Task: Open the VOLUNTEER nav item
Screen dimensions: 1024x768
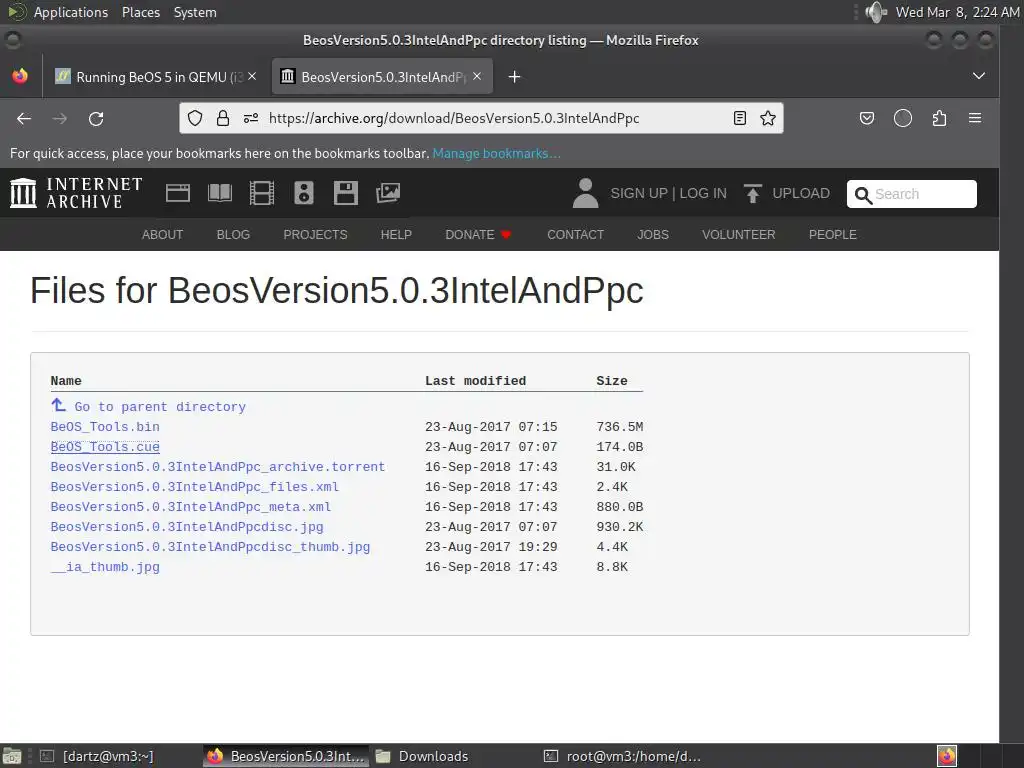Action: click(739, 234)
